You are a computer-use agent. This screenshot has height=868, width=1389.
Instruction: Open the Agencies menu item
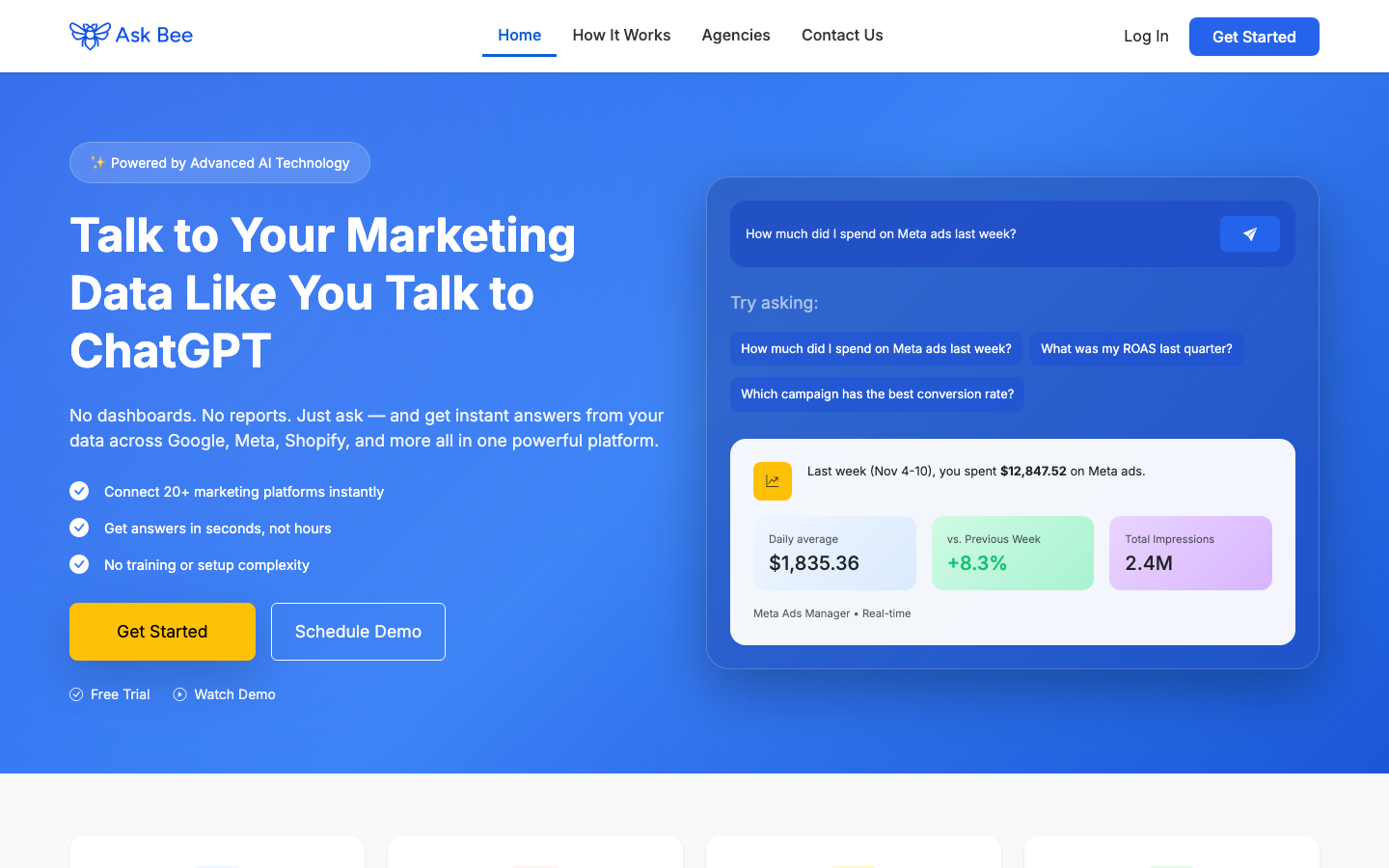click(736, 35)
